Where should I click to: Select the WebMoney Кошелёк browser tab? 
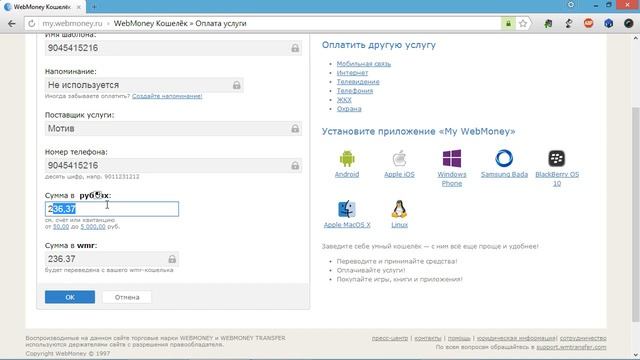[42, 7]
